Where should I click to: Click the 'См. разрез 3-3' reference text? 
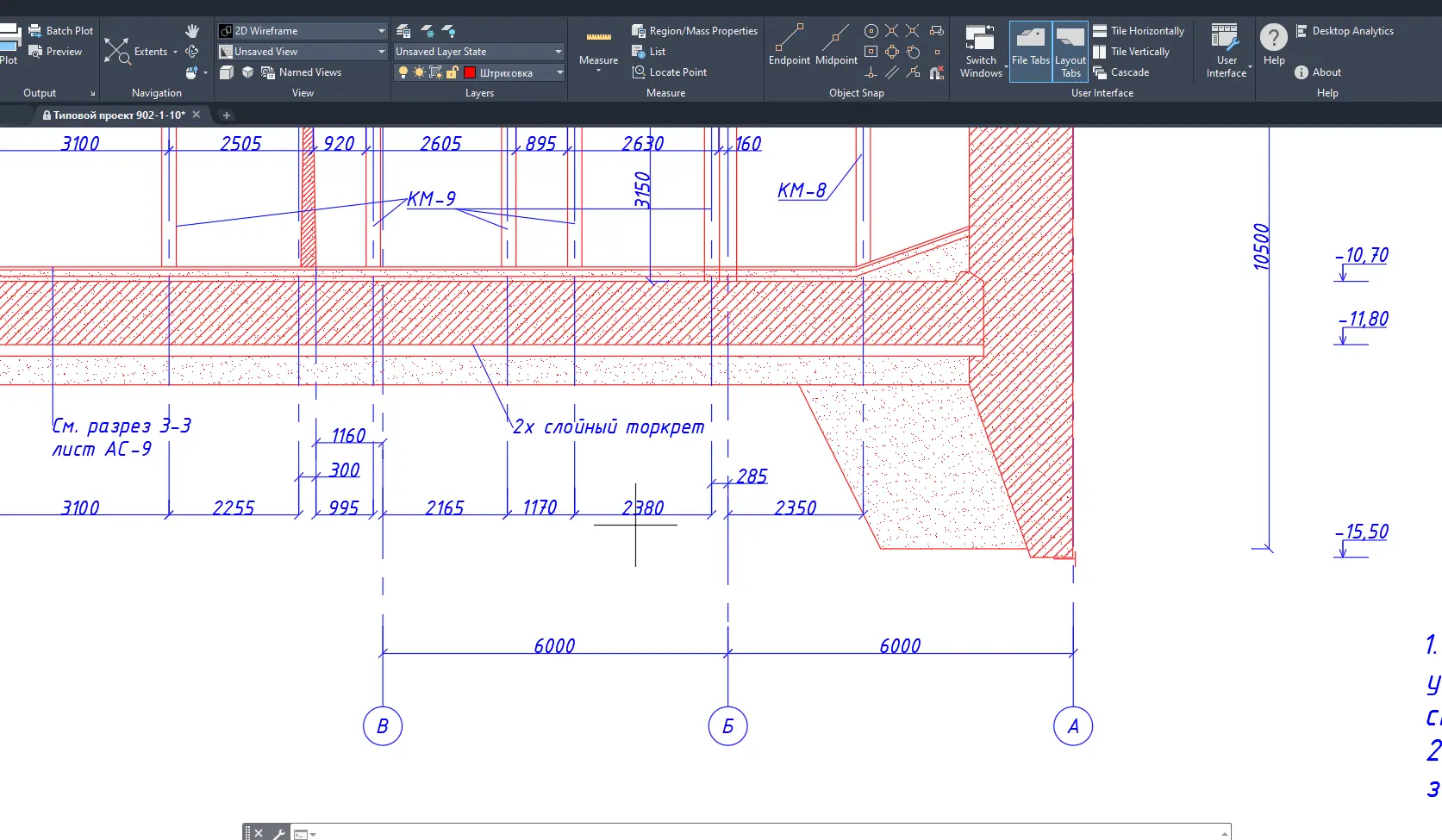click(122, 426)
